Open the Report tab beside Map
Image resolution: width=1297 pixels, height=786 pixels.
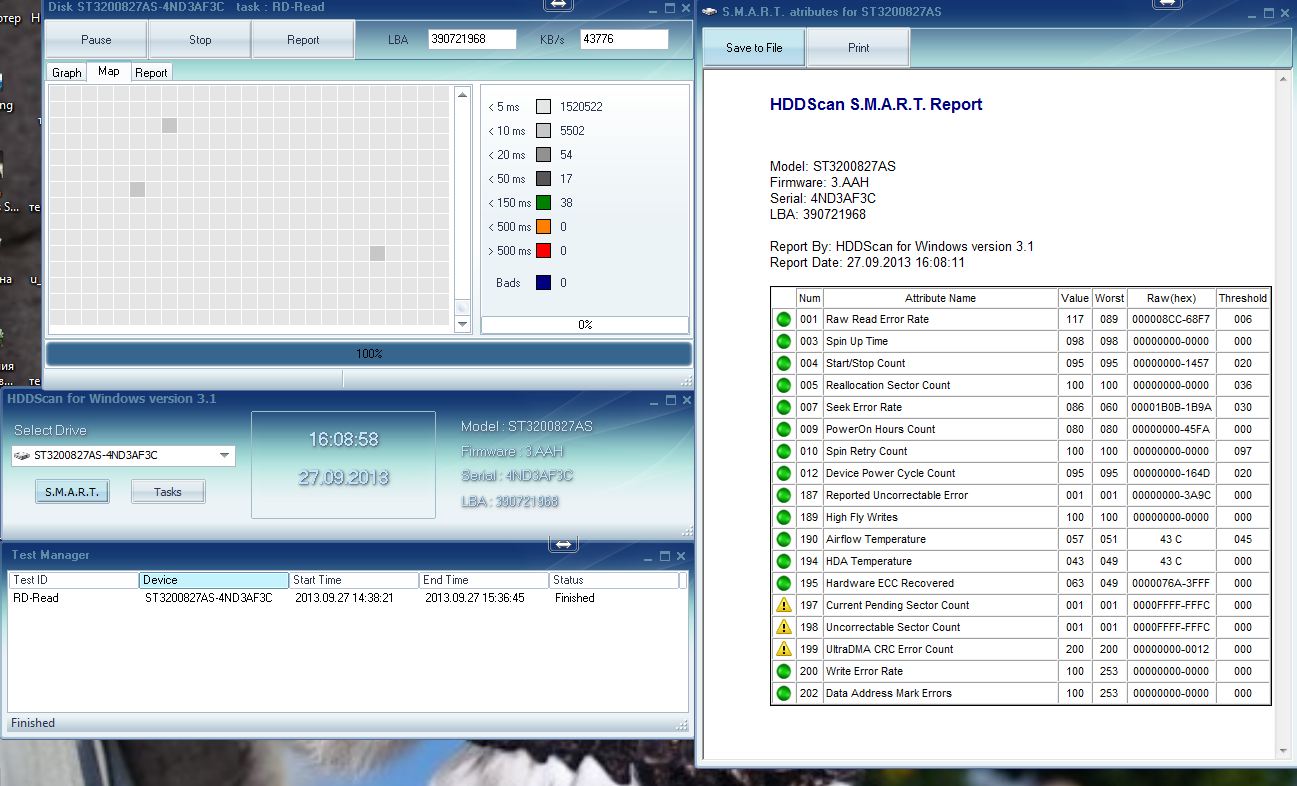151,73
